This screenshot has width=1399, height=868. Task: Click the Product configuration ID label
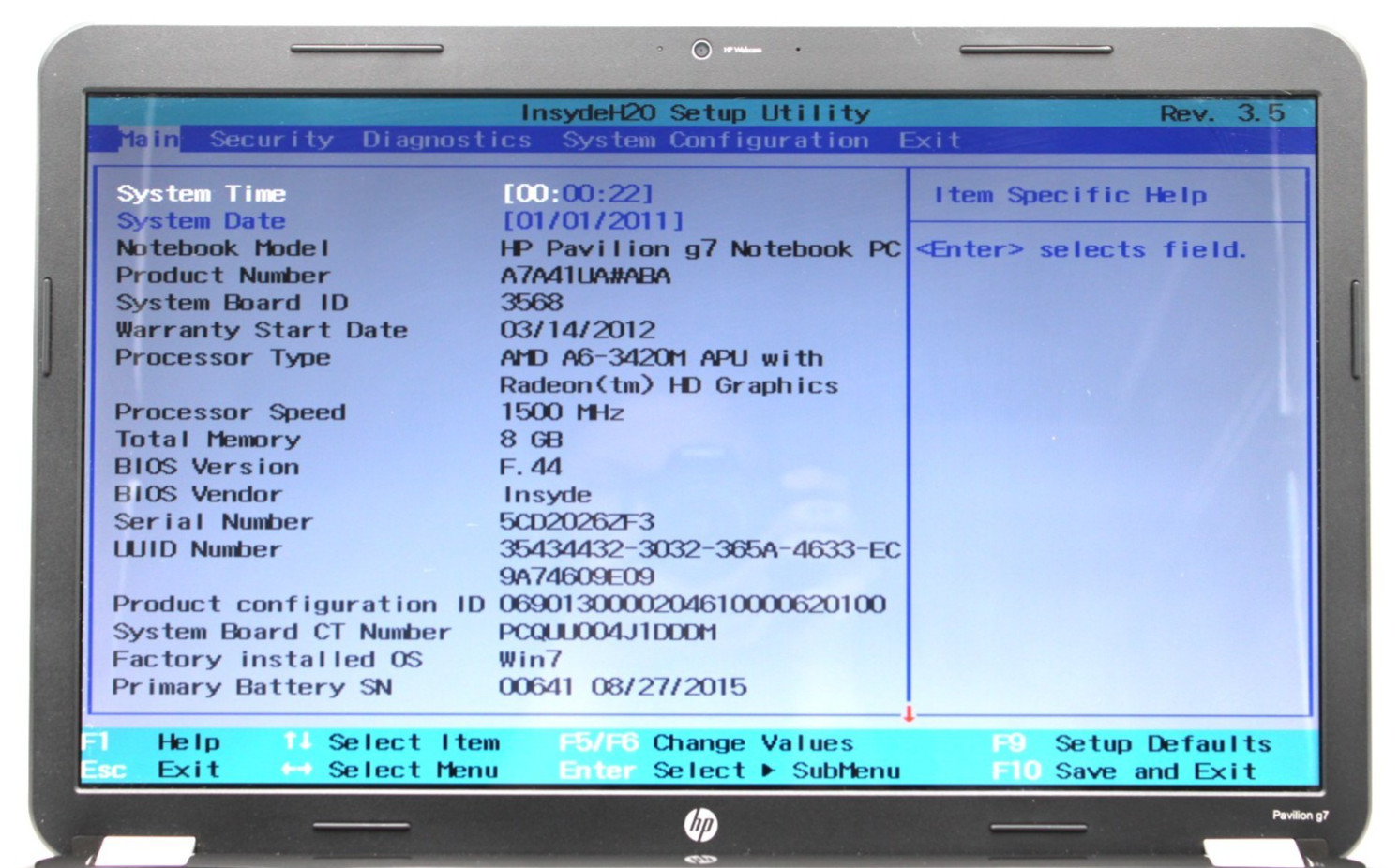(298, 605)
